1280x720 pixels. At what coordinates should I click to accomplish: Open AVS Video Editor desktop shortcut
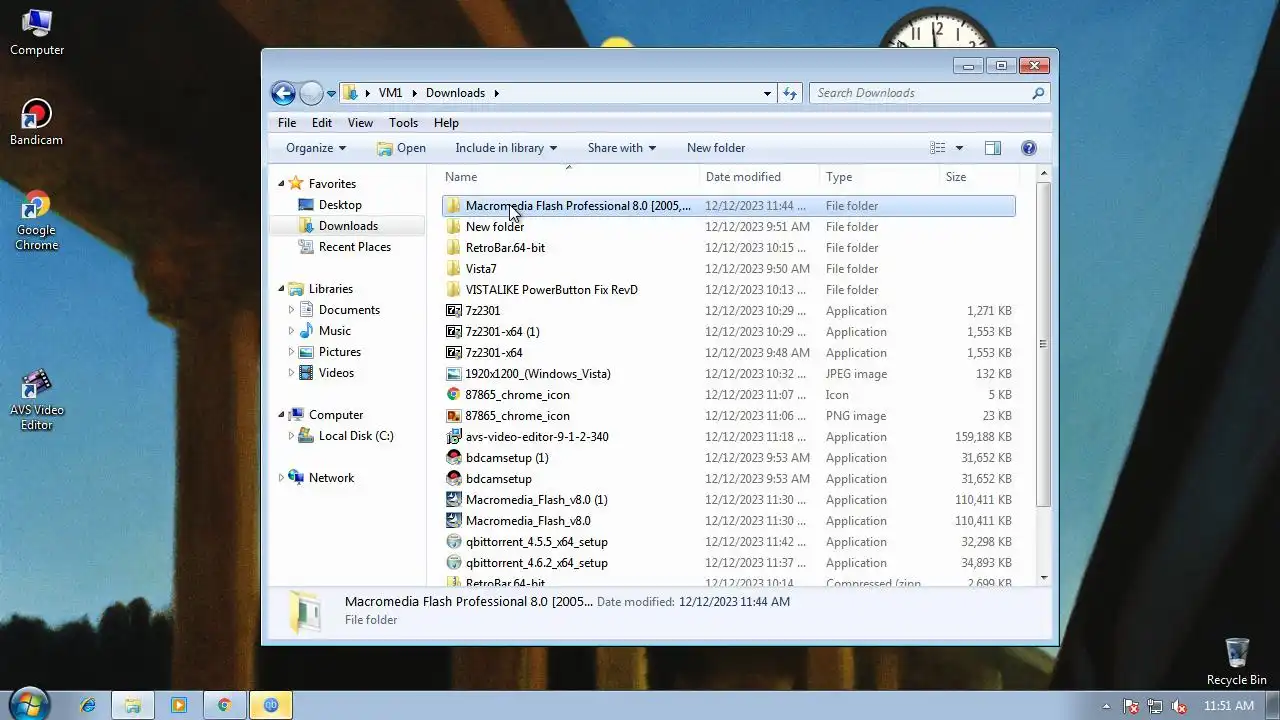[36, 400]
